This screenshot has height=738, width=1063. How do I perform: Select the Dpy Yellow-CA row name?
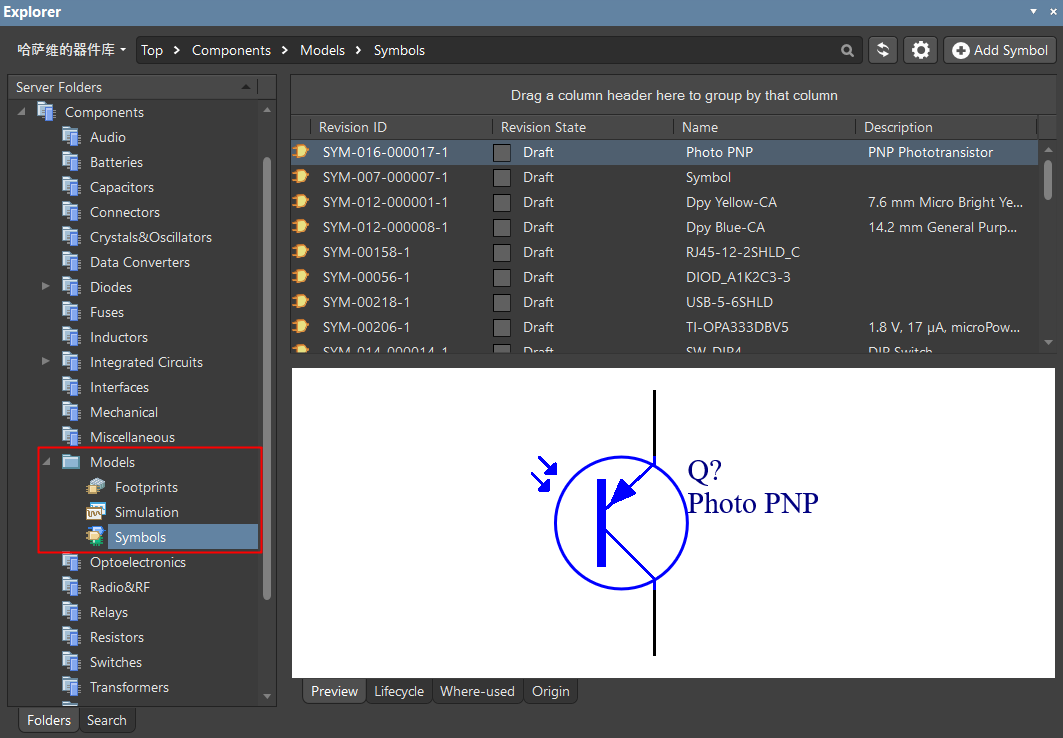pos(731,202)
